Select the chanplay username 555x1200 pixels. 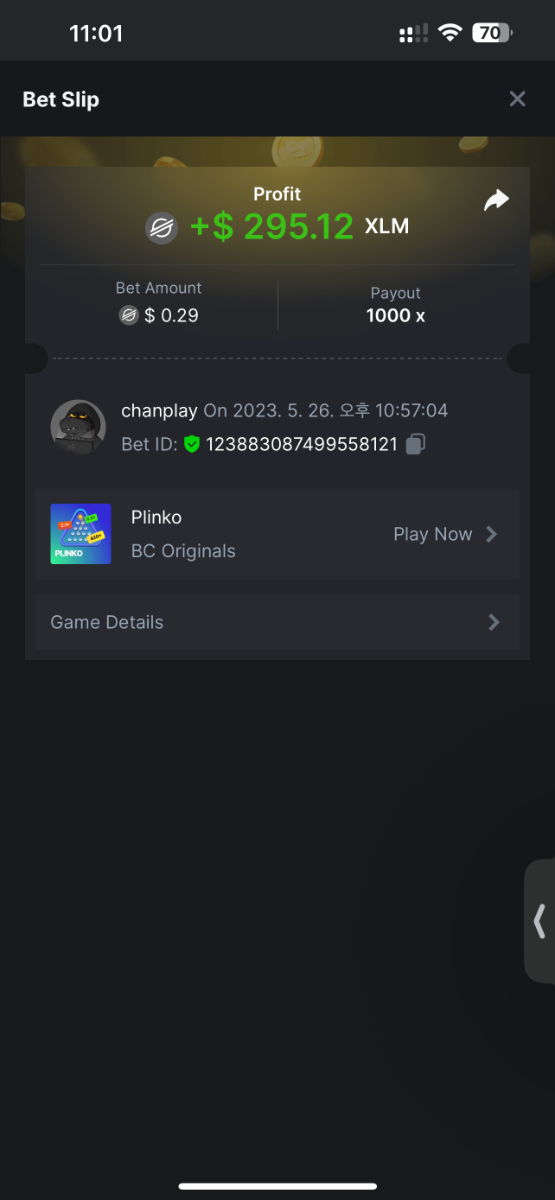click(159, 411)
